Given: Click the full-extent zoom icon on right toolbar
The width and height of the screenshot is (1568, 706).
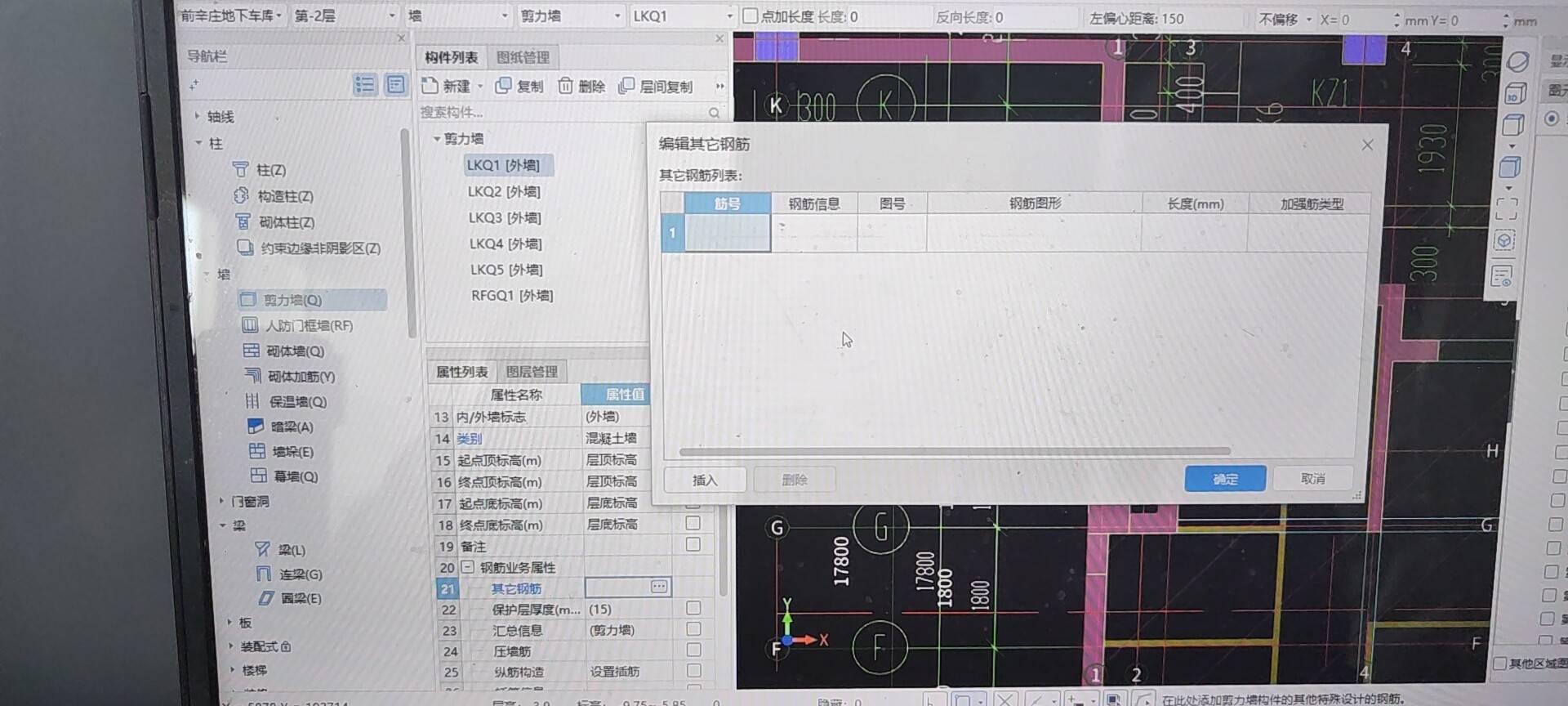Looking at the screenshot, I should pyautogui.click(x=1507, y=209).
